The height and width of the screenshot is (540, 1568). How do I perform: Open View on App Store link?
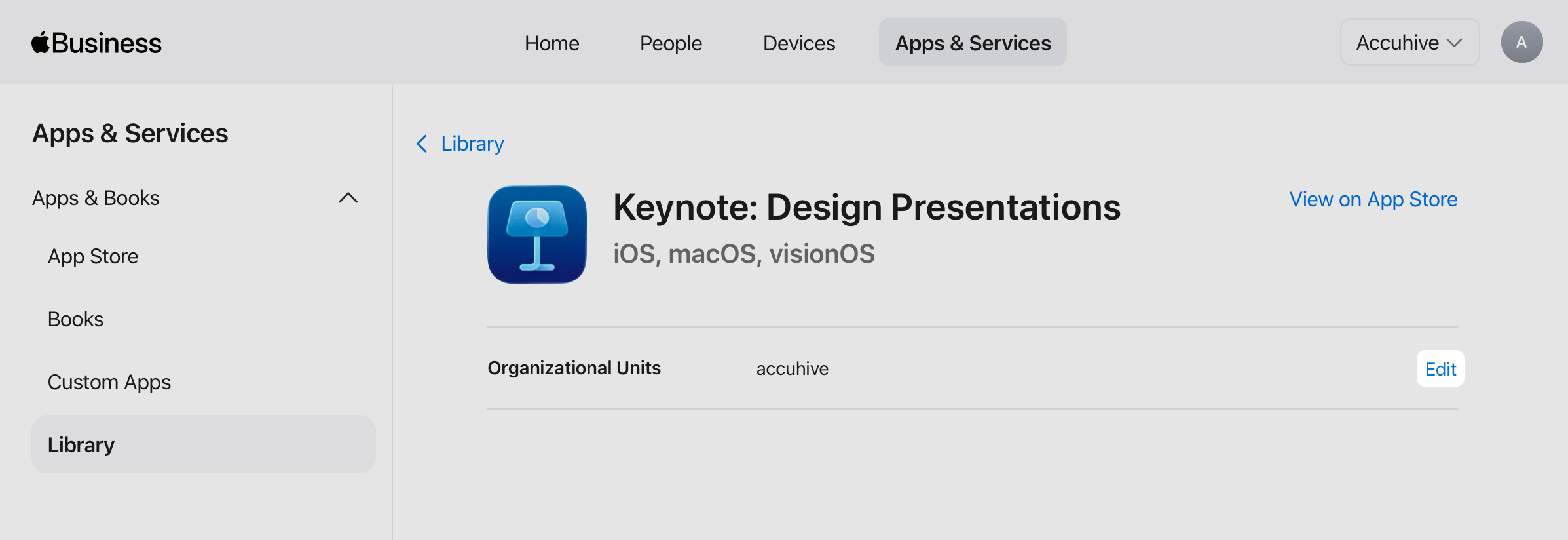[x=1373, y=199]
